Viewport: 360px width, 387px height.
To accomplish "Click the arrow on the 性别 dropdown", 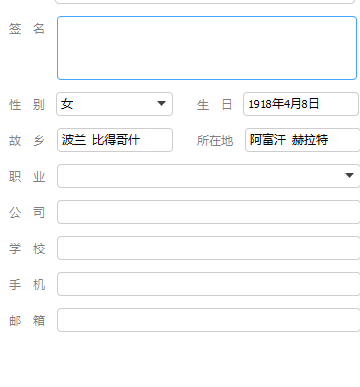I will (161, 104).
